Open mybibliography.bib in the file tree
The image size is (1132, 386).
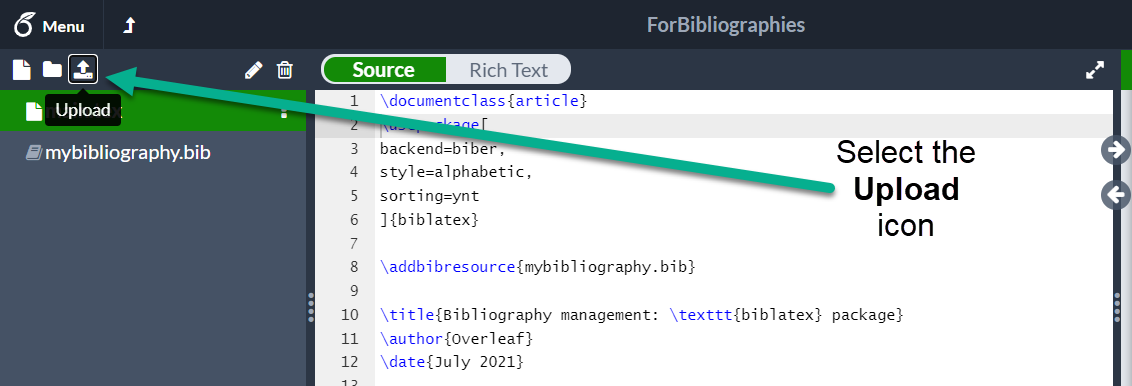[128, 153]
